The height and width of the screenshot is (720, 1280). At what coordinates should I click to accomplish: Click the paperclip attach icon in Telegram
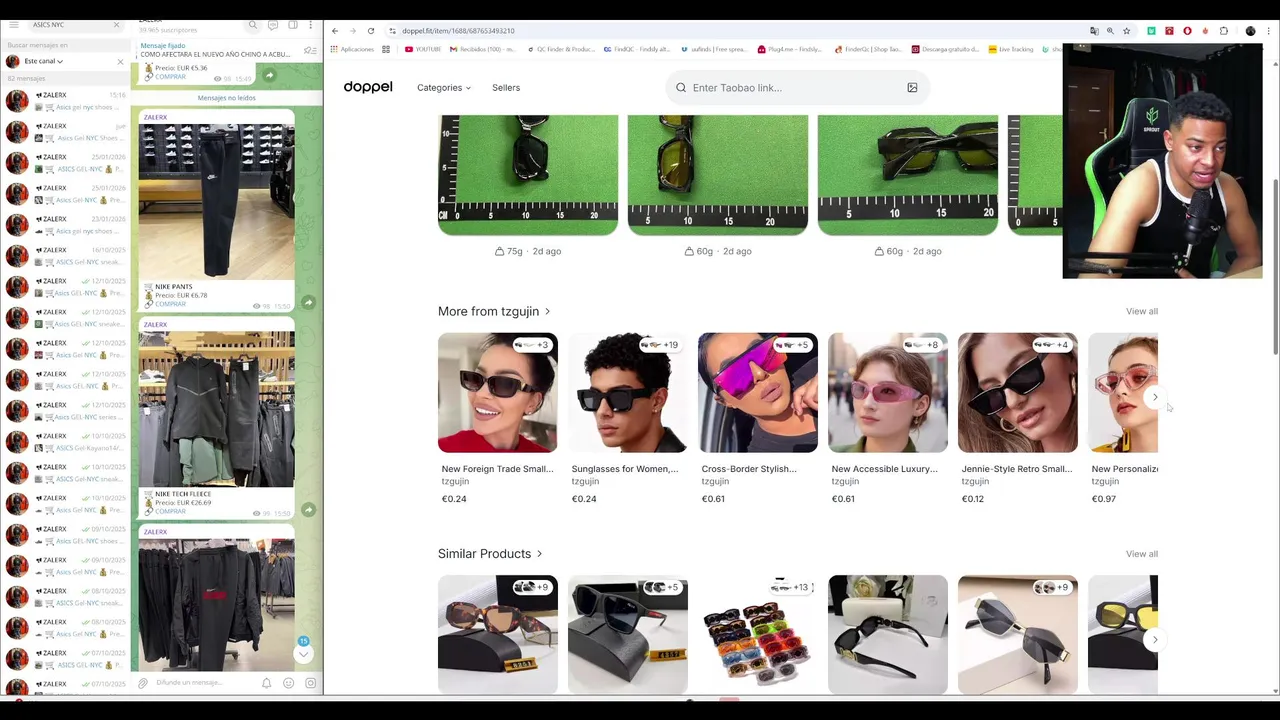tap(143, 683)
